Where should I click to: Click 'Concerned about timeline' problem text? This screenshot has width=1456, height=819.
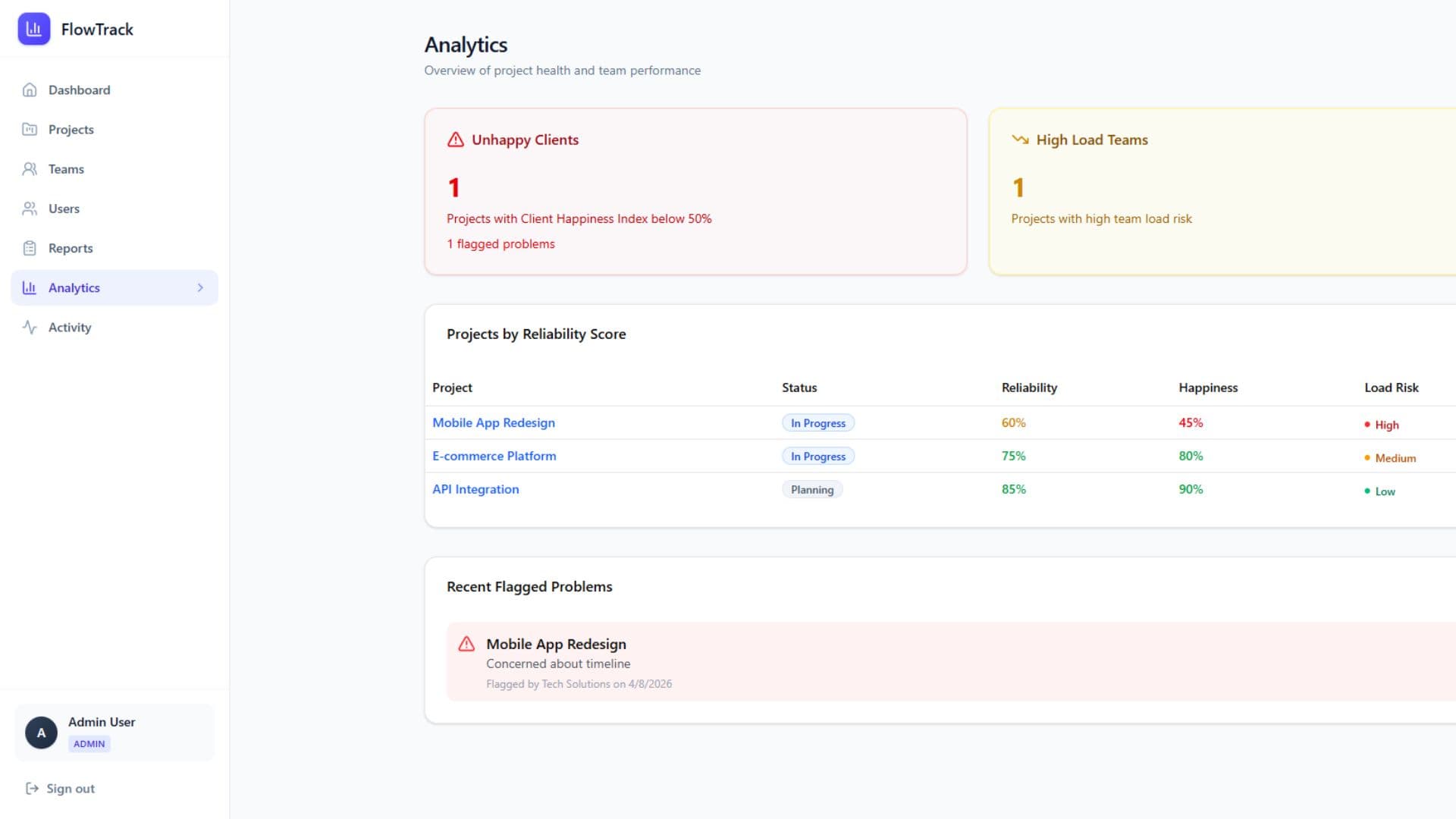point(558,664)
